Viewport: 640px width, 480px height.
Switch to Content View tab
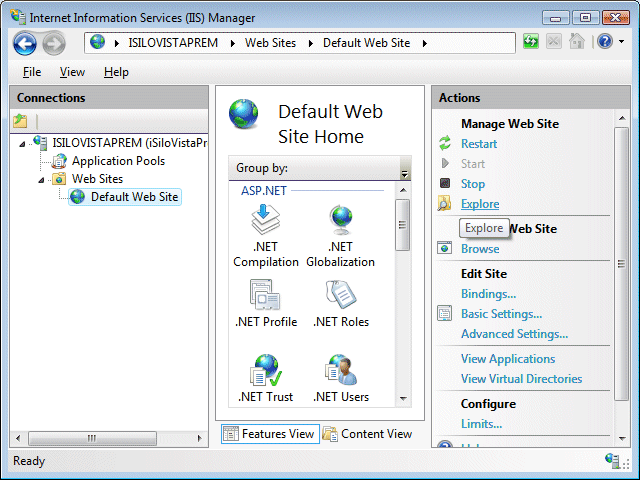[367, 434]
